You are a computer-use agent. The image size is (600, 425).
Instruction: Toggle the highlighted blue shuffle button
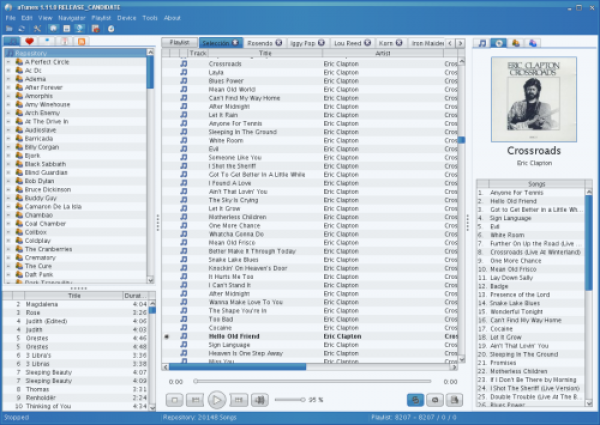click(415, 399)
